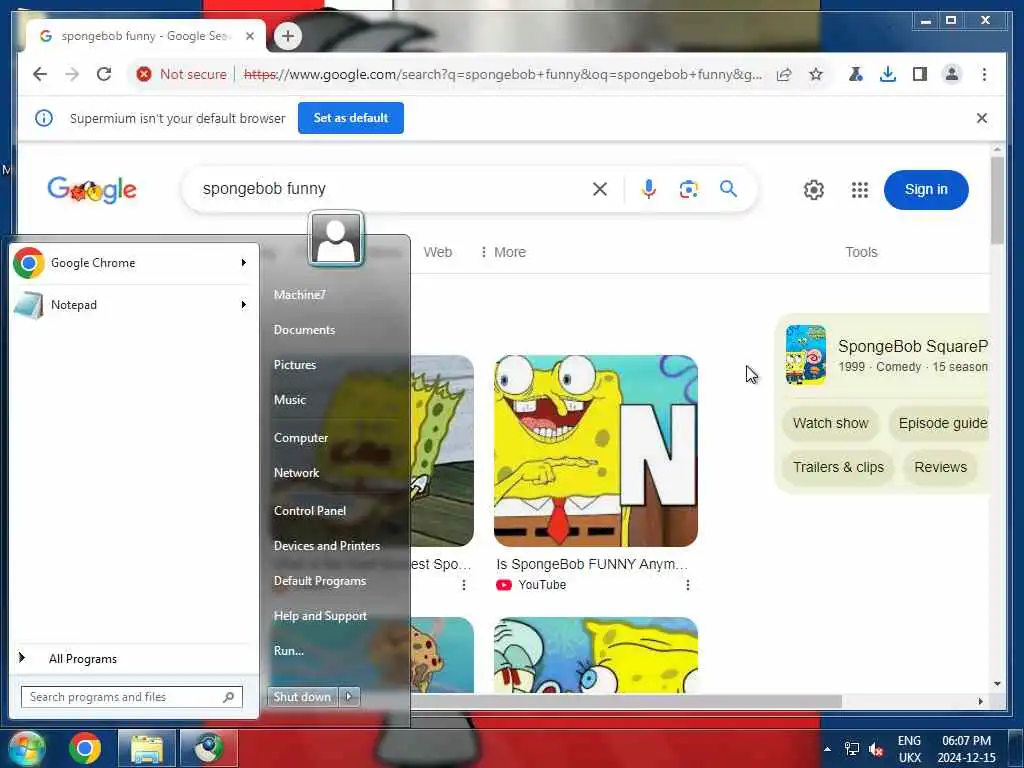Screen dimensions: 1024x768
Task: Click the Squidward and SpongeBob video thumbnail
Action: point(596,655)
